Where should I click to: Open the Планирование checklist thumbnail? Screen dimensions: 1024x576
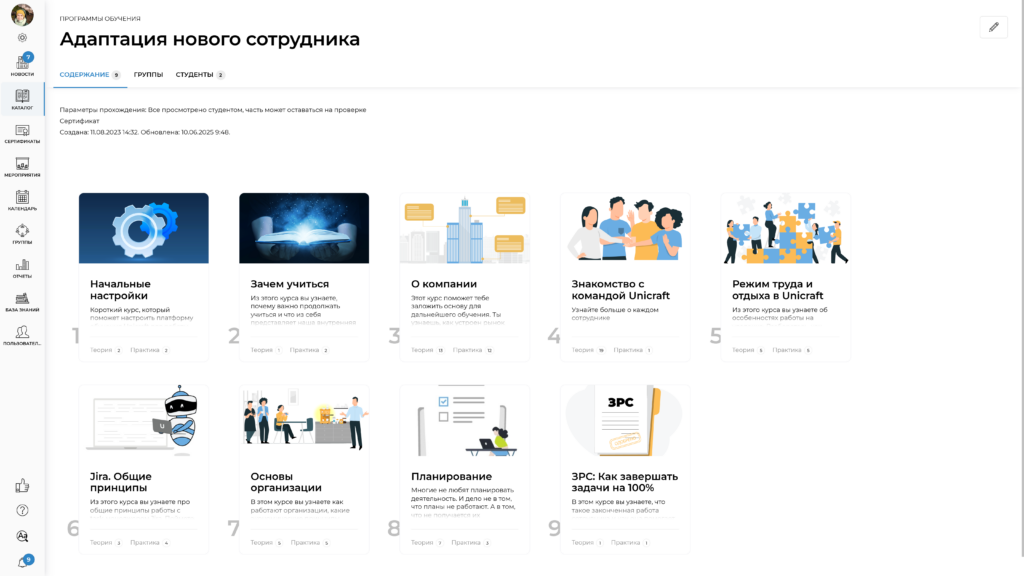(x=464, y=421)
